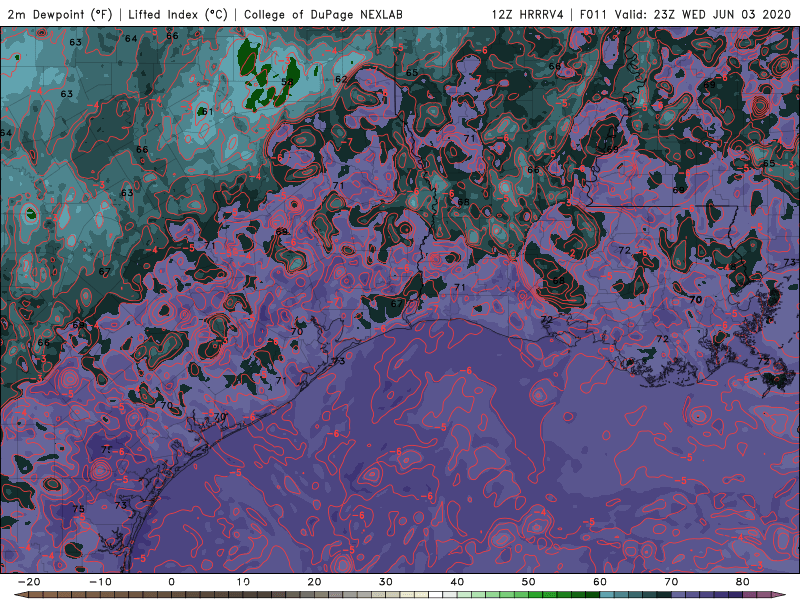Click 'Valid: 23Z WED JUN 03 2020' text
Screen dimensions: 800x600
[x=703, y=14]
